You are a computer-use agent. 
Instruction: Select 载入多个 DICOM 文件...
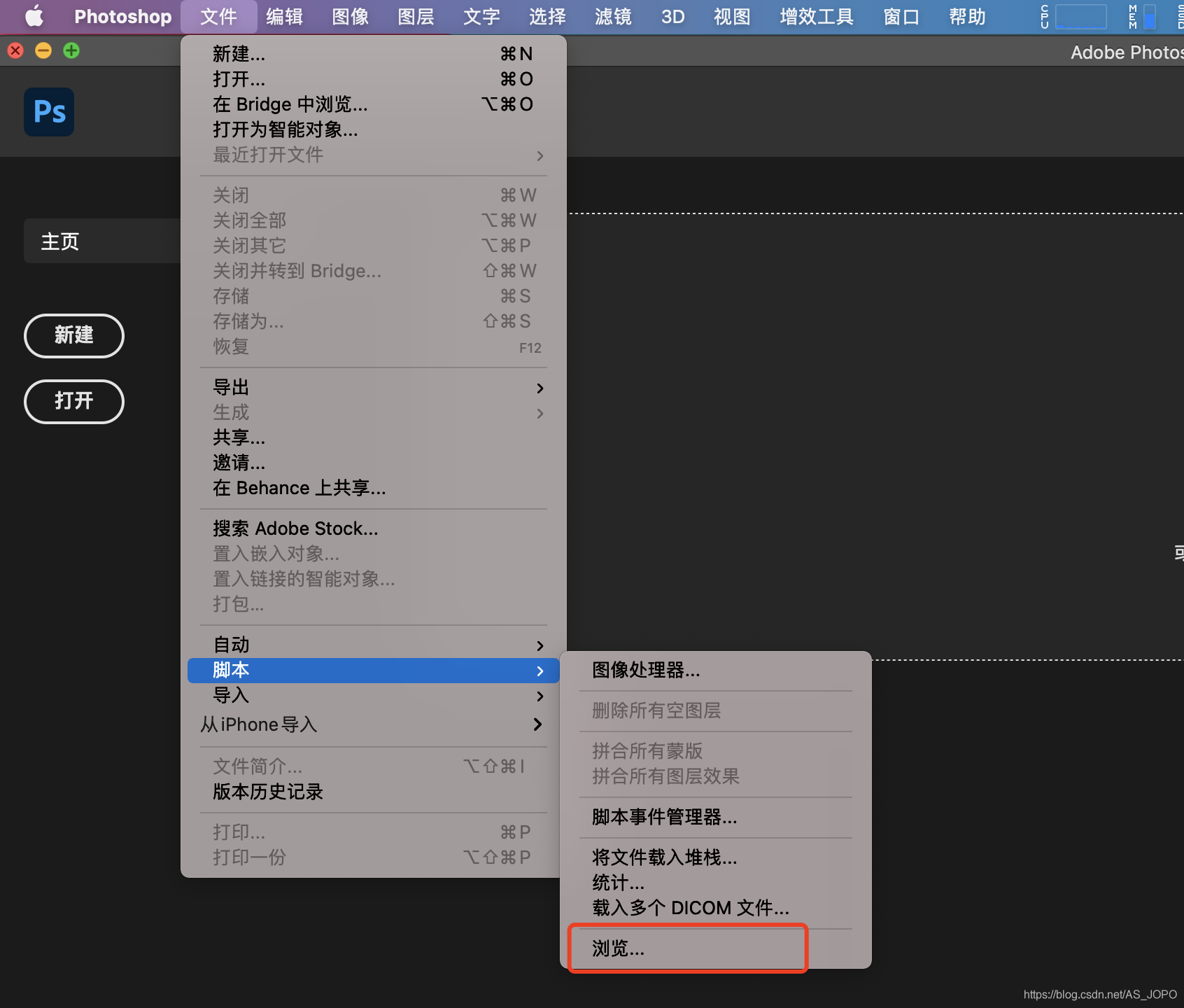coord(689,908)
